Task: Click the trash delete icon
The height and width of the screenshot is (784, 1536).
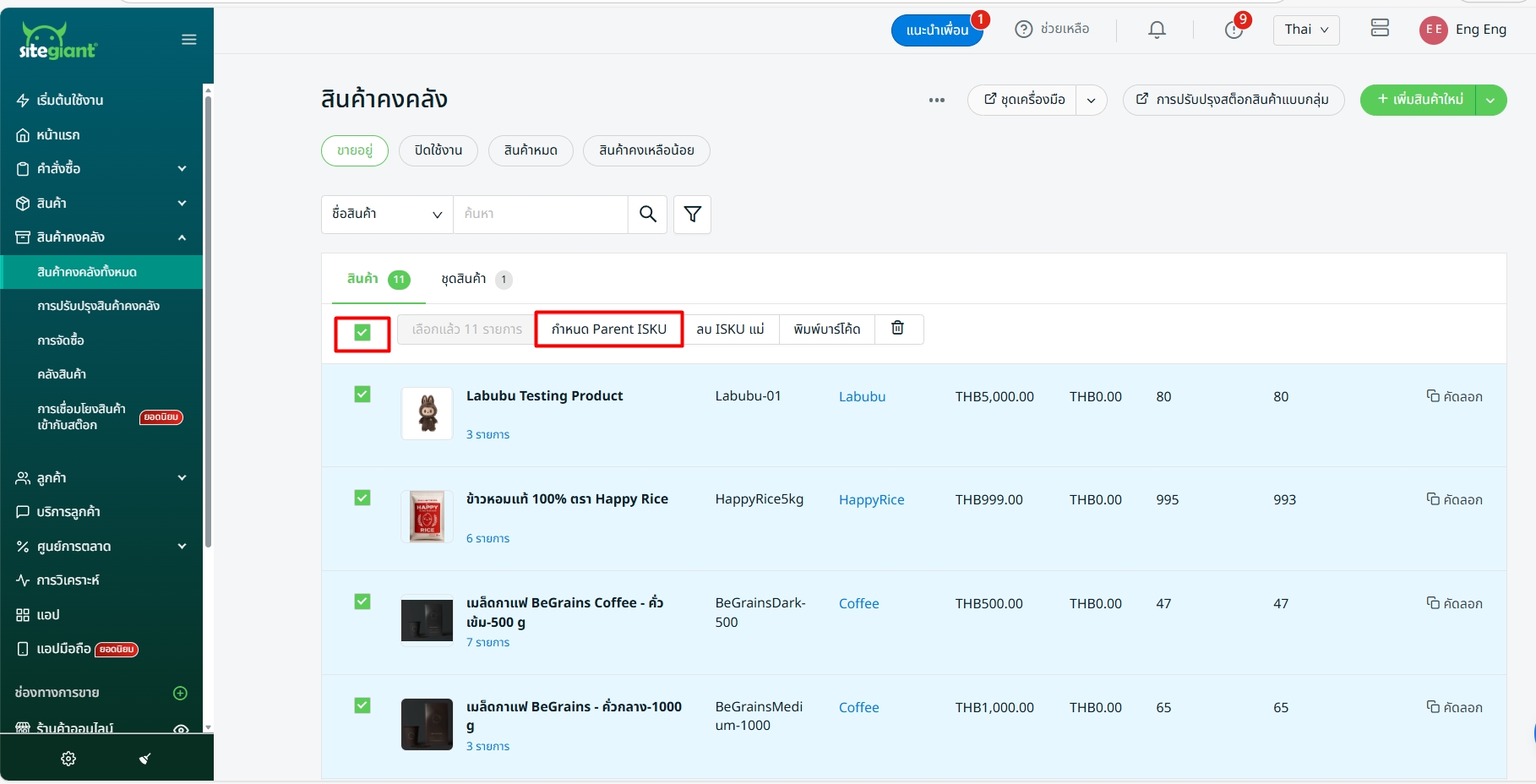Action: [897, 329]
